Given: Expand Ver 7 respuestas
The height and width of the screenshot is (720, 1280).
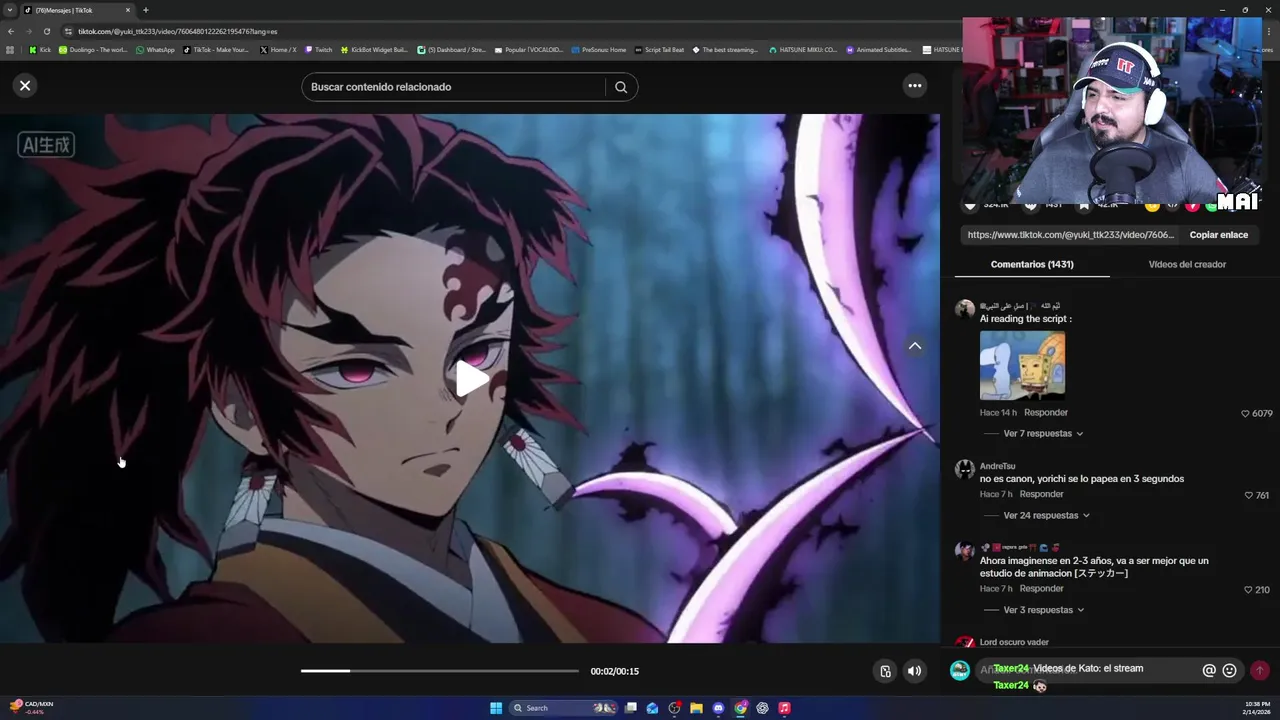Looking at the screenshot, I should click(x=1043, y=434).
